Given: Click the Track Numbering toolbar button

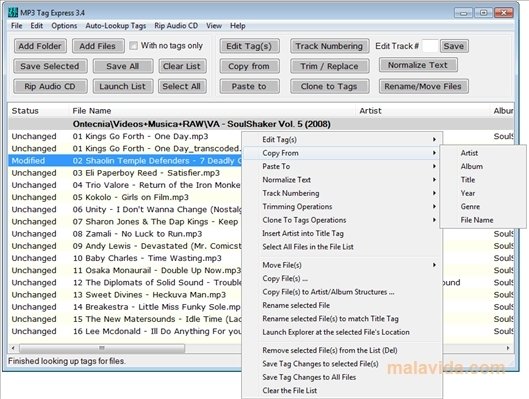Looking at the screenshot, I should point(329,46).
